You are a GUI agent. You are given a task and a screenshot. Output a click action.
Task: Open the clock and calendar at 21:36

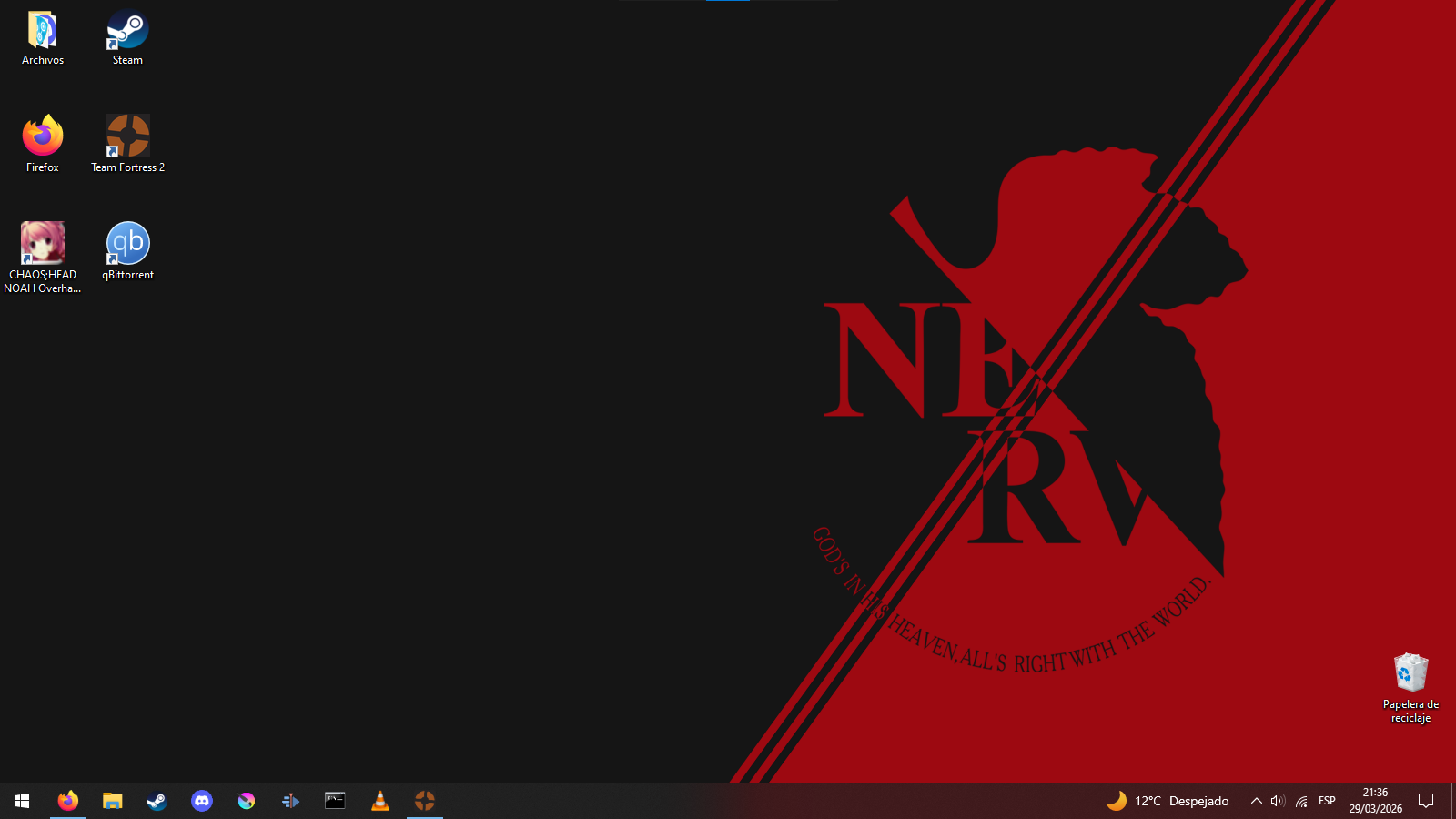click(x=1375, y=801)
